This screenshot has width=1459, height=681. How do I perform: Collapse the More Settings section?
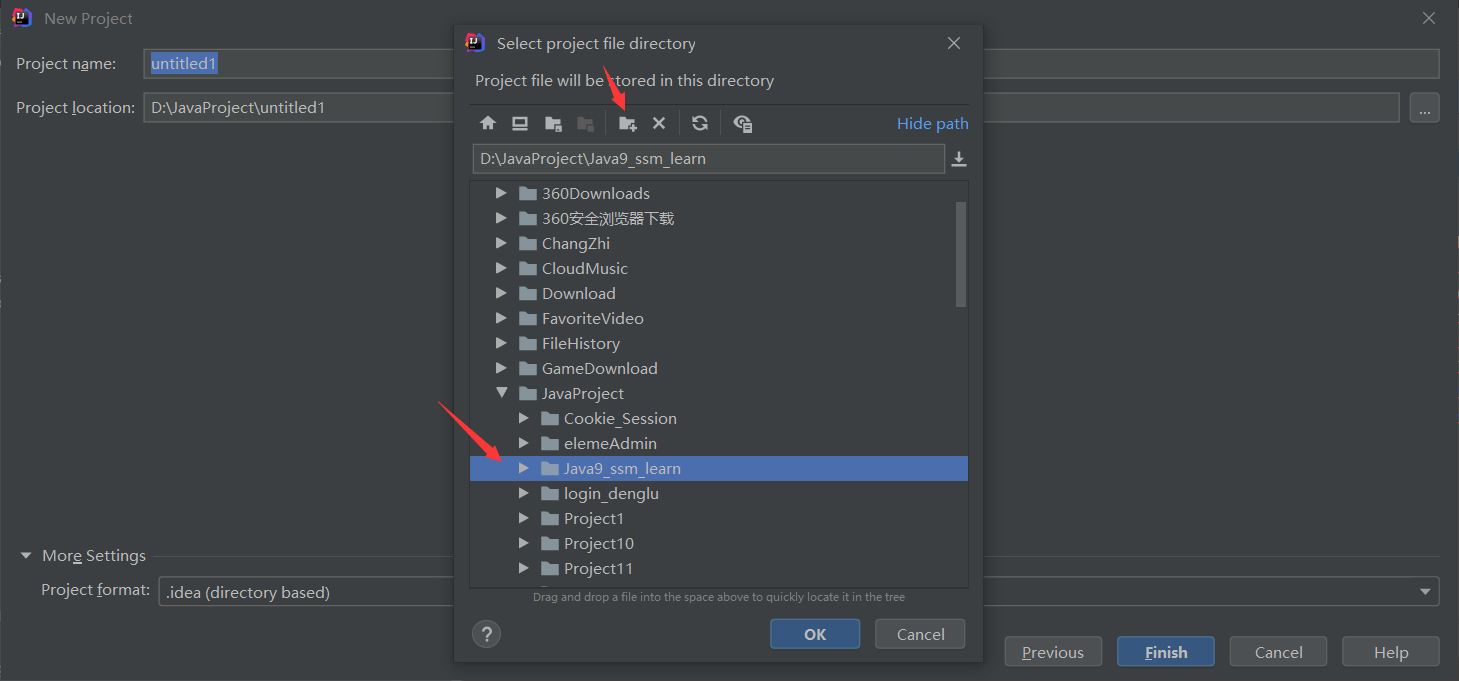pos(27,556)
